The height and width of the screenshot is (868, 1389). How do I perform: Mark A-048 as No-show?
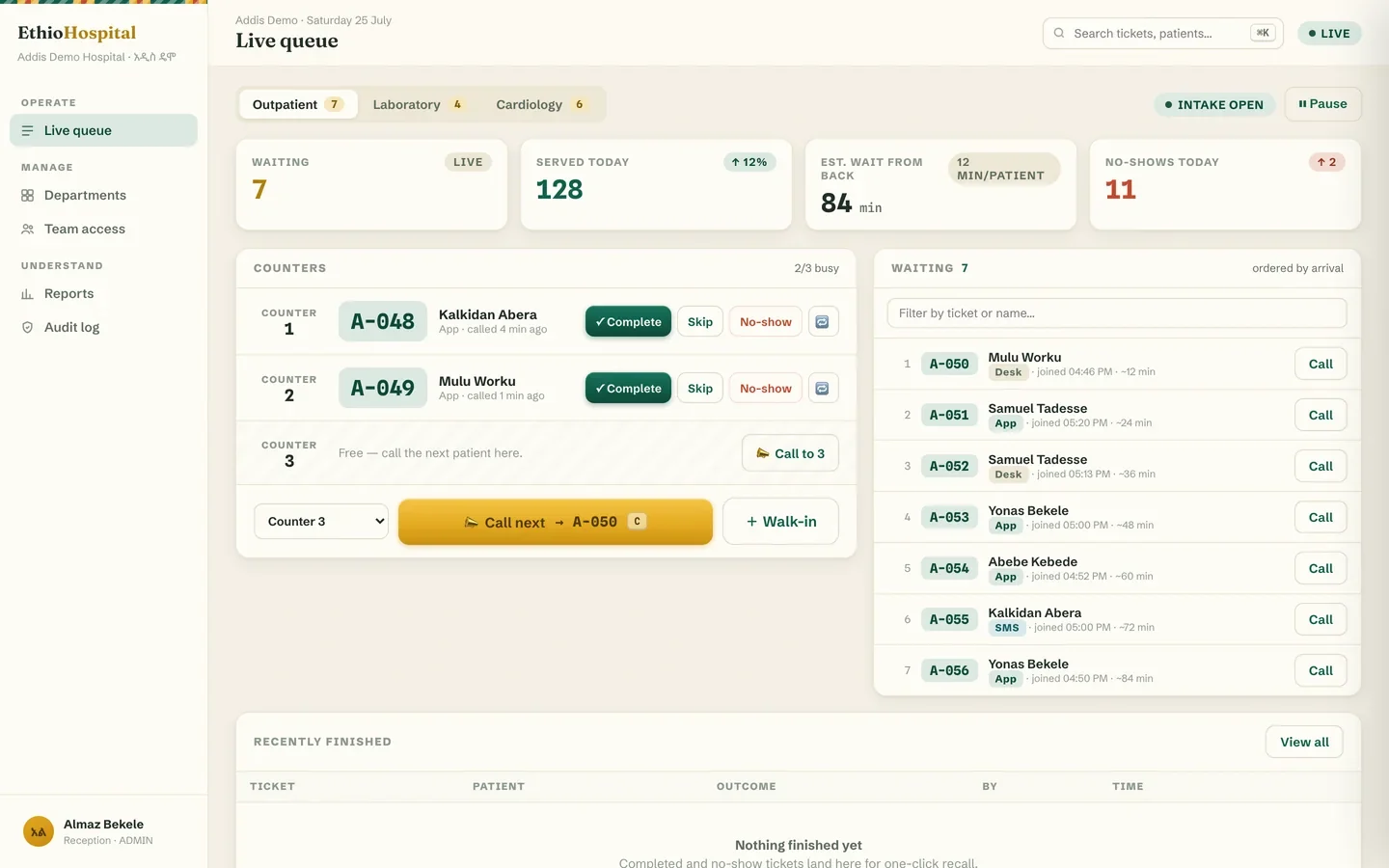766,322
